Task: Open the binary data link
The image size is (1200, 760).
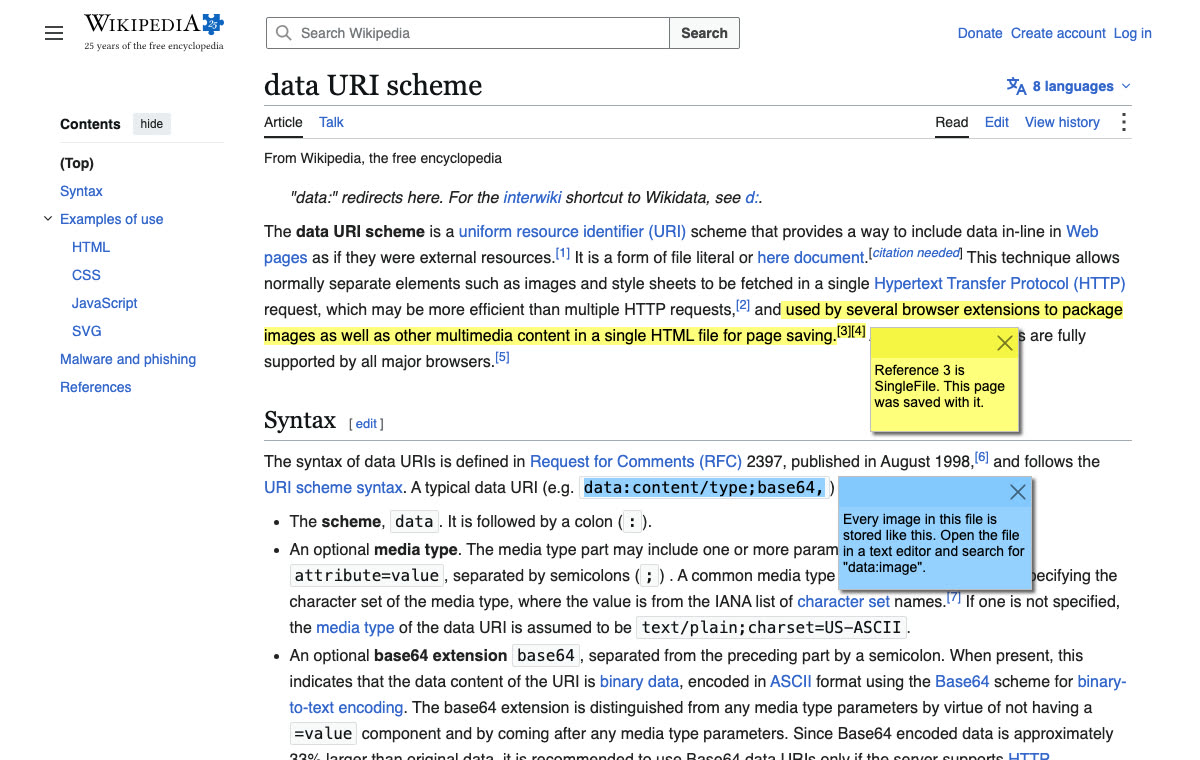Action: pos(639,681)
